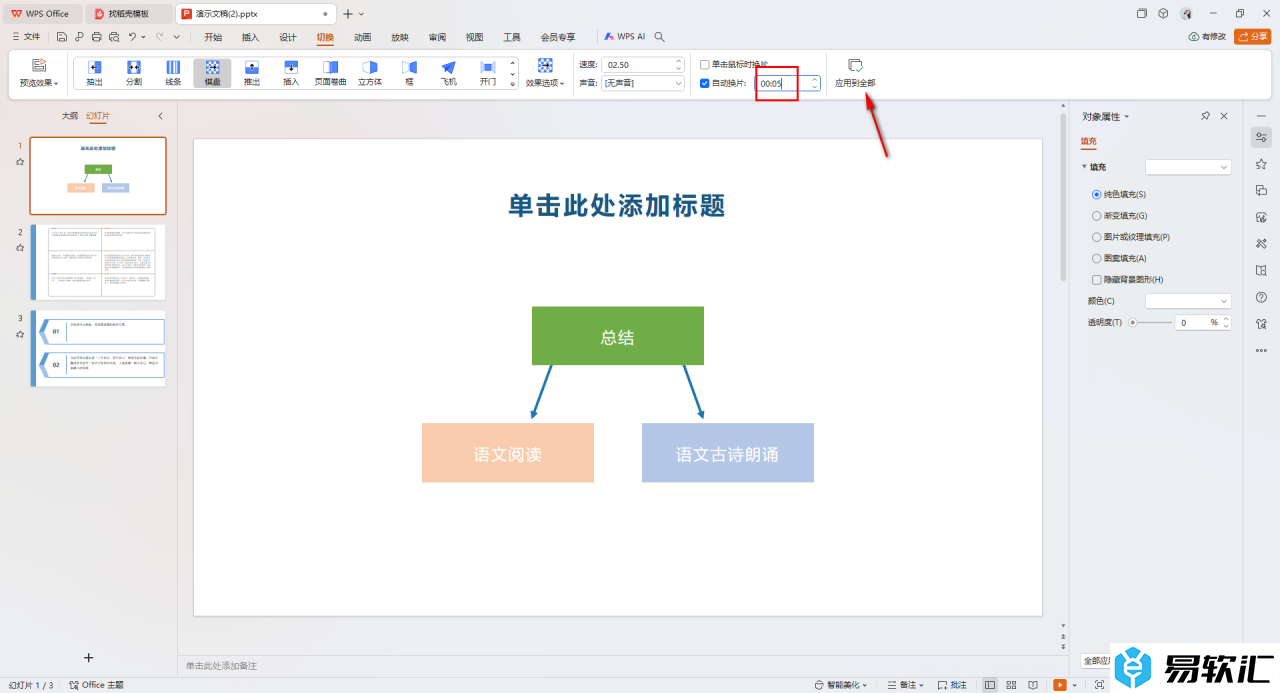
Task: Click the print icon in quick toolbar
Action: click(96, 37)
